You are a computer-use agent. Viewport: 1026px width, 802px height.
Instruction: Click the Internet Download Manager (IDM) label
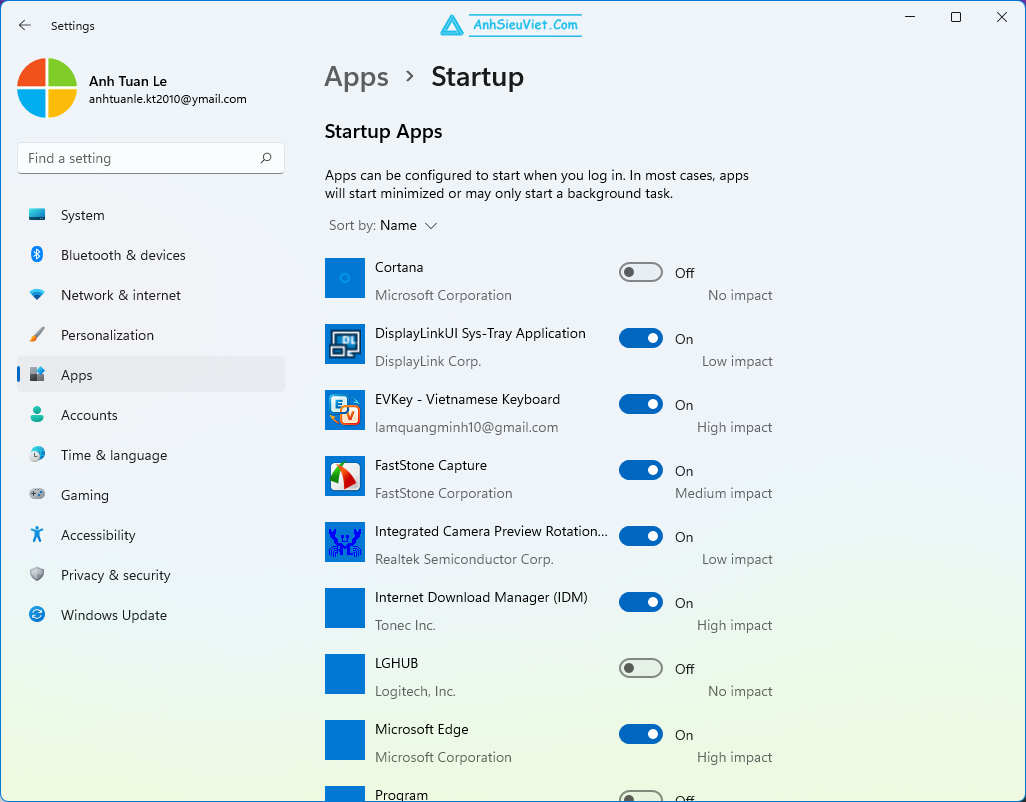pos(481,597)
